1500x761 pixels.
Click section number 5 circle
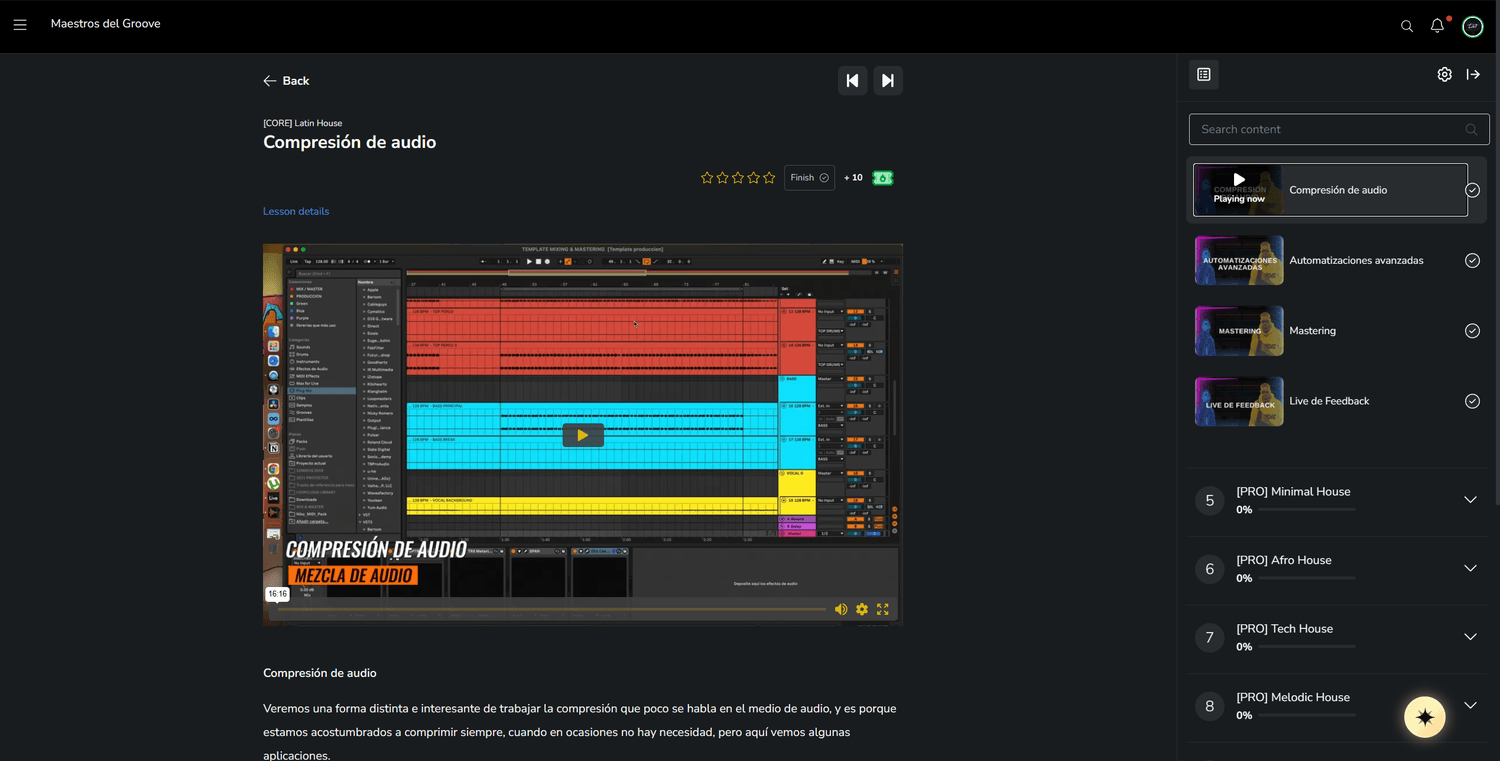pos(1210,500)
